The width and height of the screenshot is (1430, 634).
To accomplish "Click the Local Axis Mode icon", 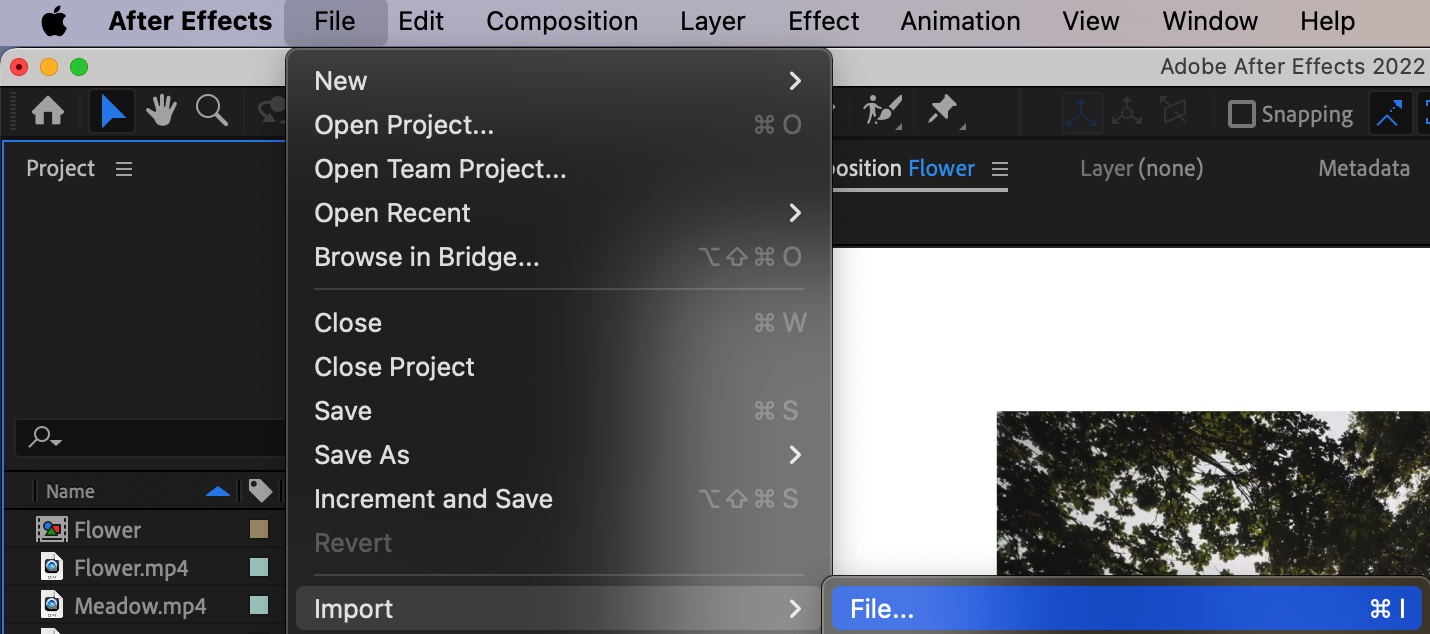I will tap(1082, 114).
